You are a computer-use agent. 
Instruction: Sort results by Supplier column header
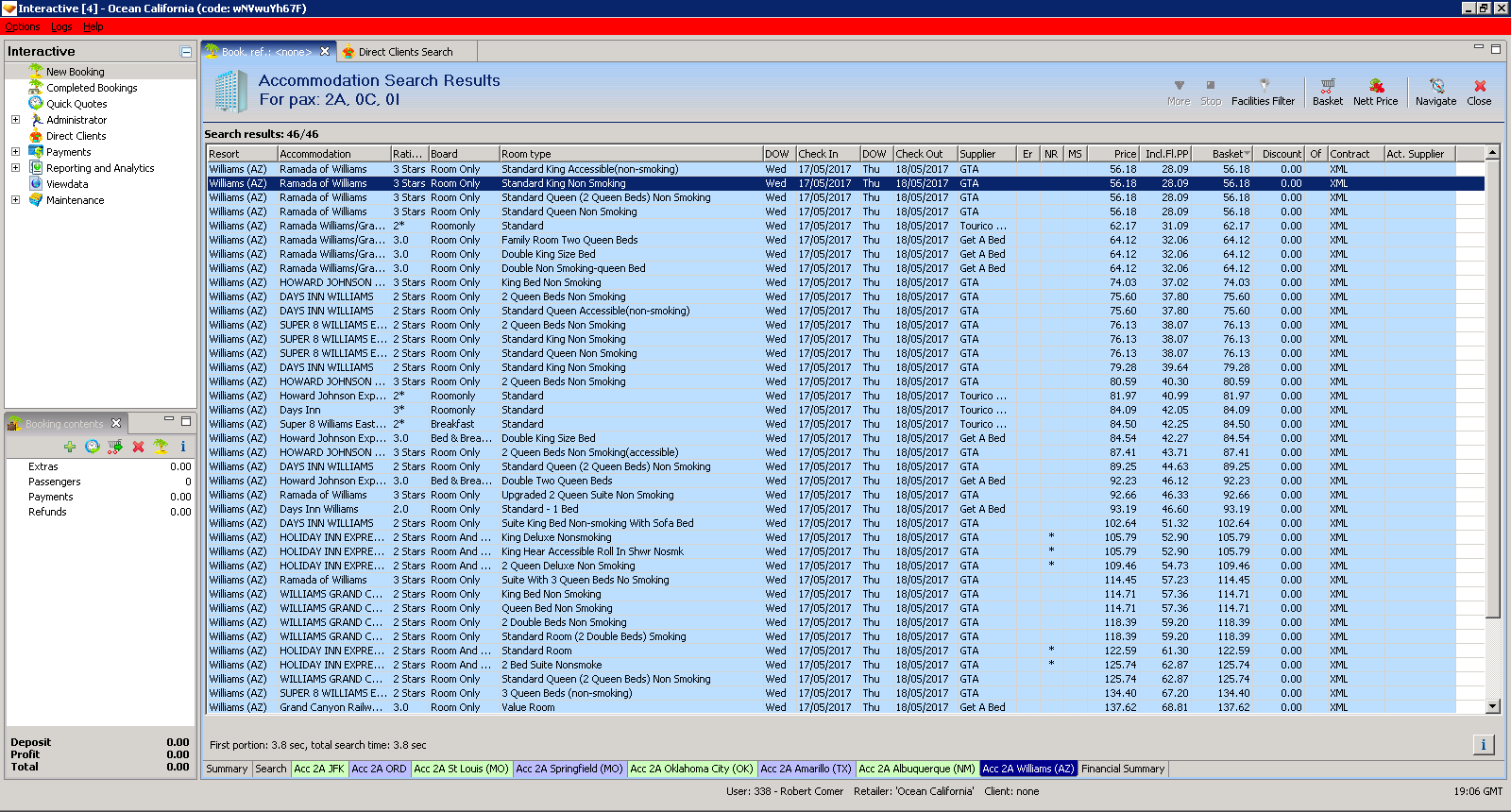click(986, 154)
